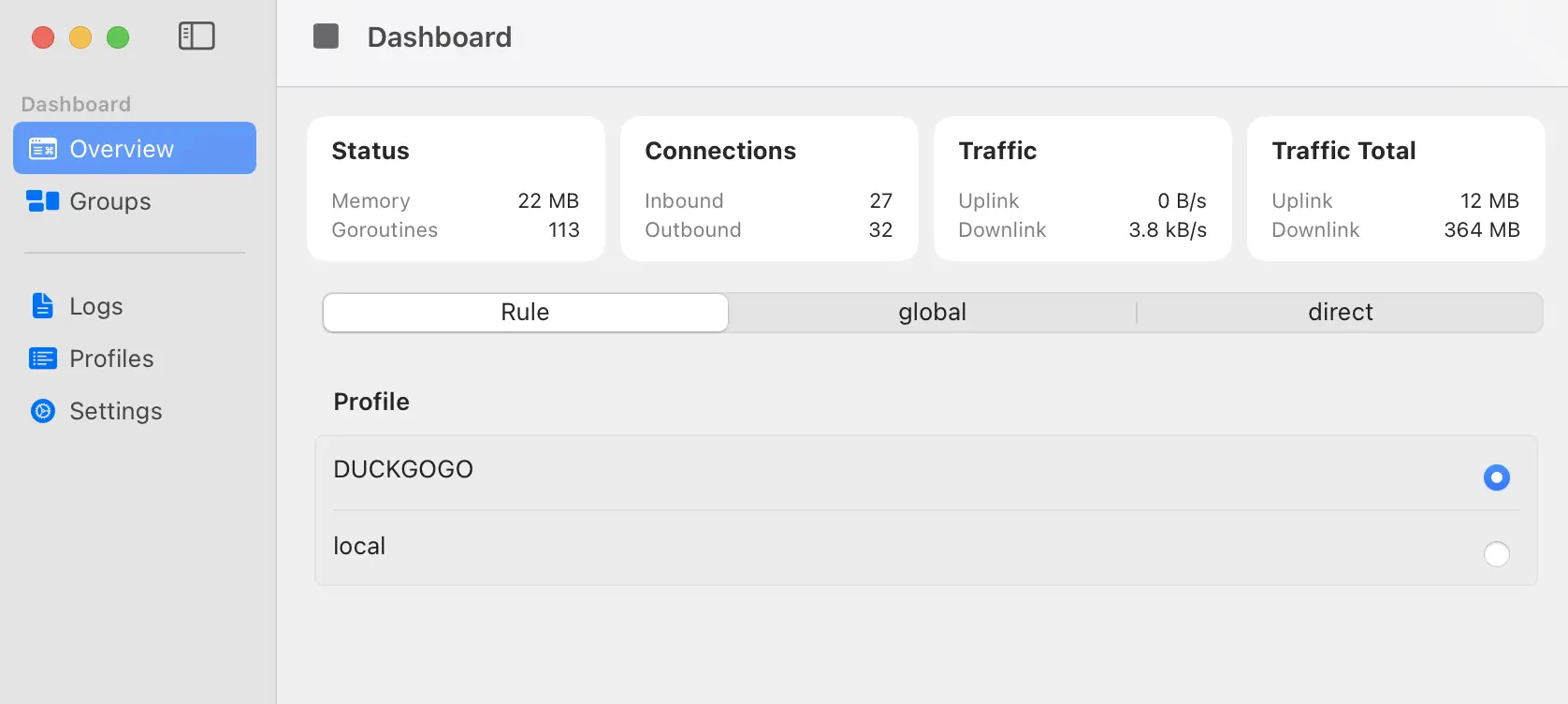1568x704 pixels.
Task: Go to the Profiles page label
Action: point(111,359)
